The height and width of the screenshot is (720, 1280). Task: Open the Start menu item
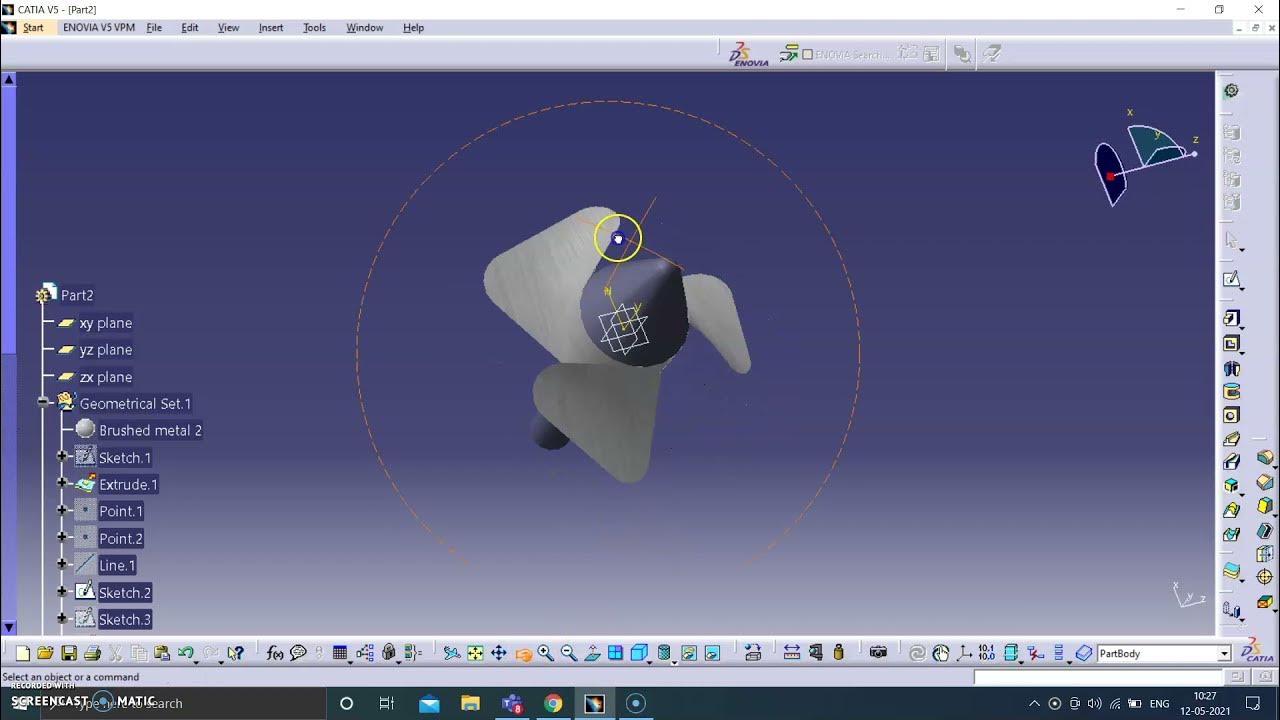pos(33,28)
